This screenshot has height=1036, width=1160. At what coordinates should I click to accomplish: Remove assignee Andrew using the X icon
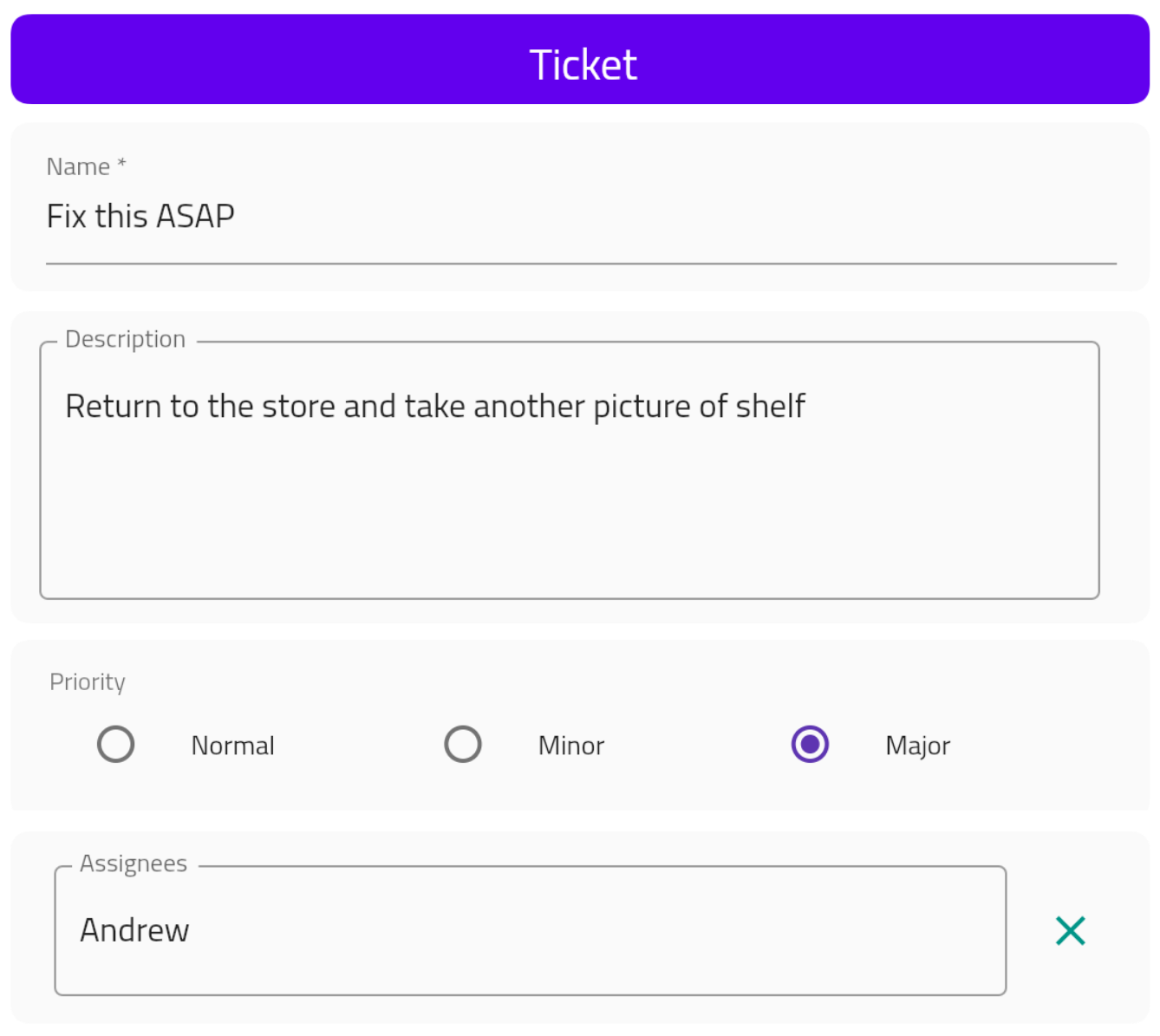click(1071, 930)
